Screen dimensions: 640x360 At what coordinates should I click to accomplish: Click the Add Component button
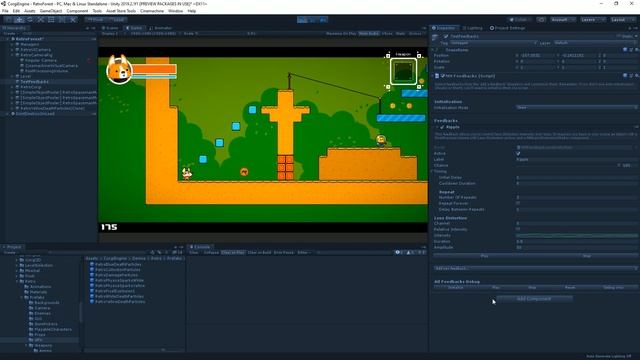(x=534, y=299)
